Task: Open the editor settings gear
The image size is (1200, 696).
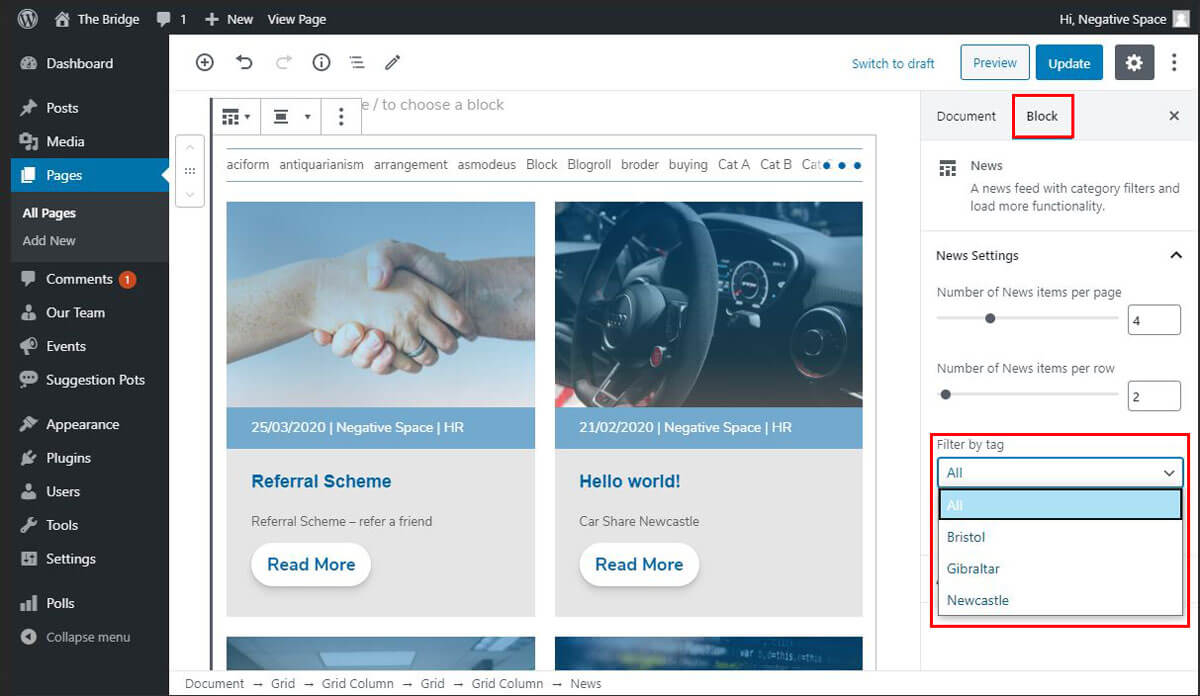Action: (x=1133, y=63)
